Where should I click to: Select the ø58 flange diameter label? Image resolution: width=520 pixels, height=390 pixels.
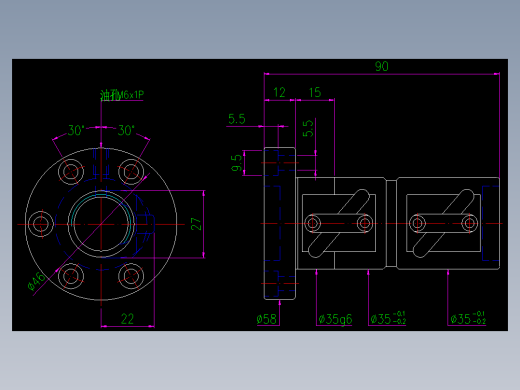point(267,319)
